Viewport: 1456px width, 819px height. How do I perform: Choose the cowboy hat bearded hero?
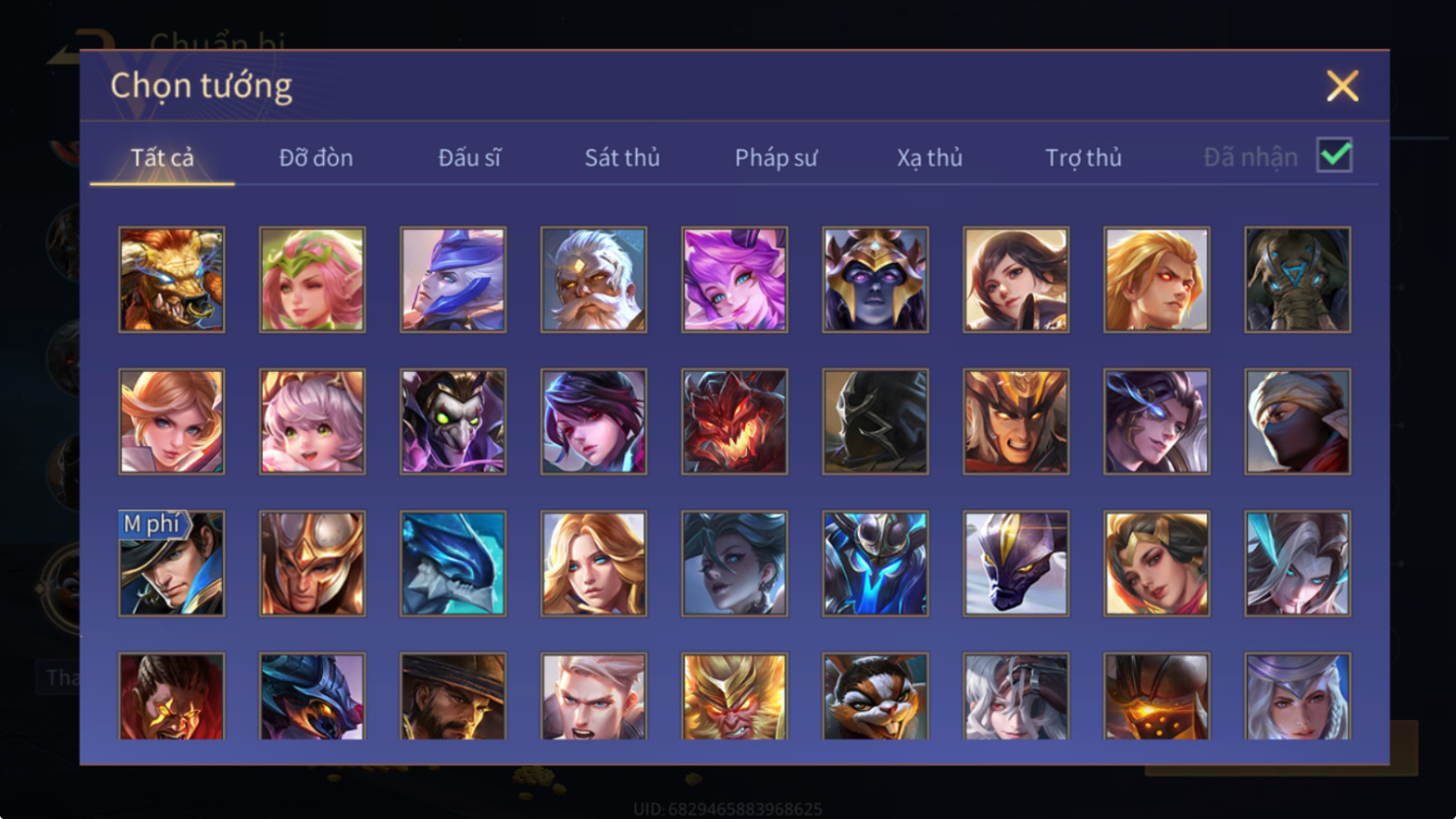point(453,696)
